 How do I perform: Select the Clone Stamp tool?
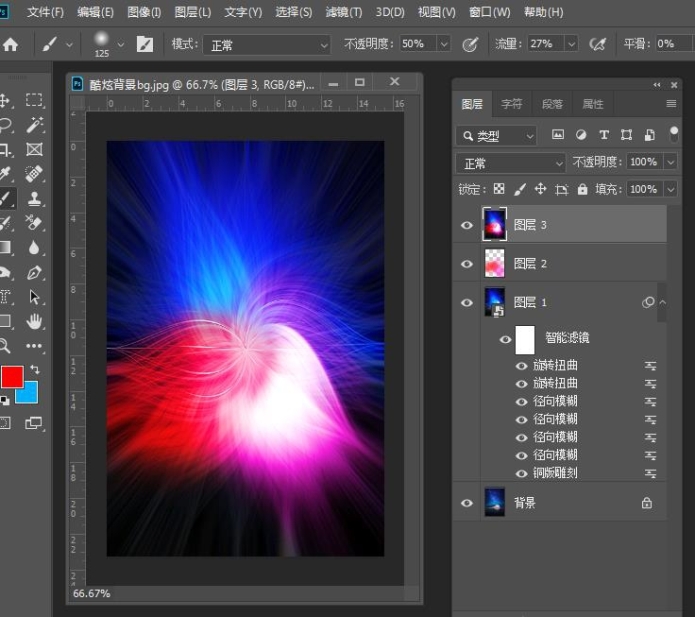click(x=35, y=199)
